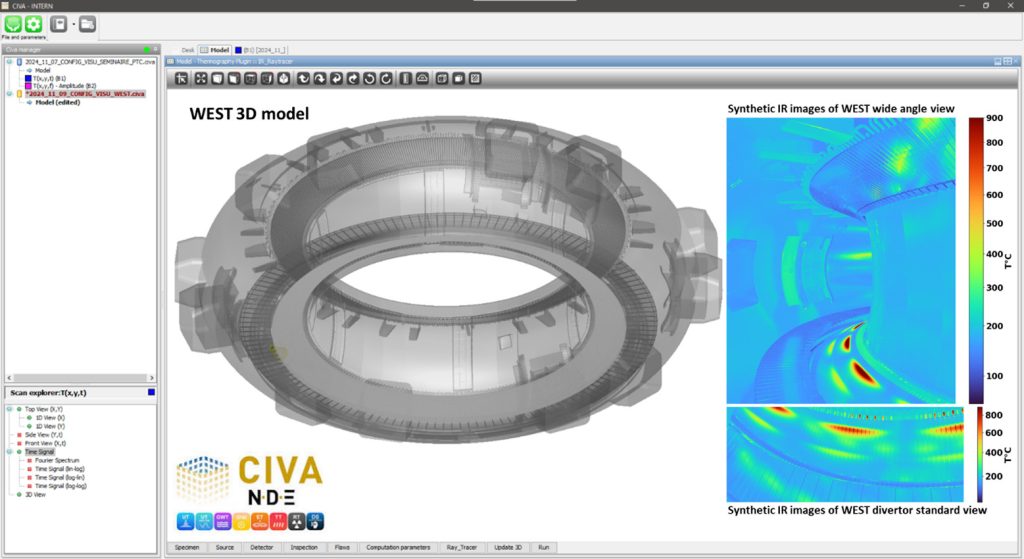
Task: Open the Source tab at the bottom
Action: click(225, 547)
